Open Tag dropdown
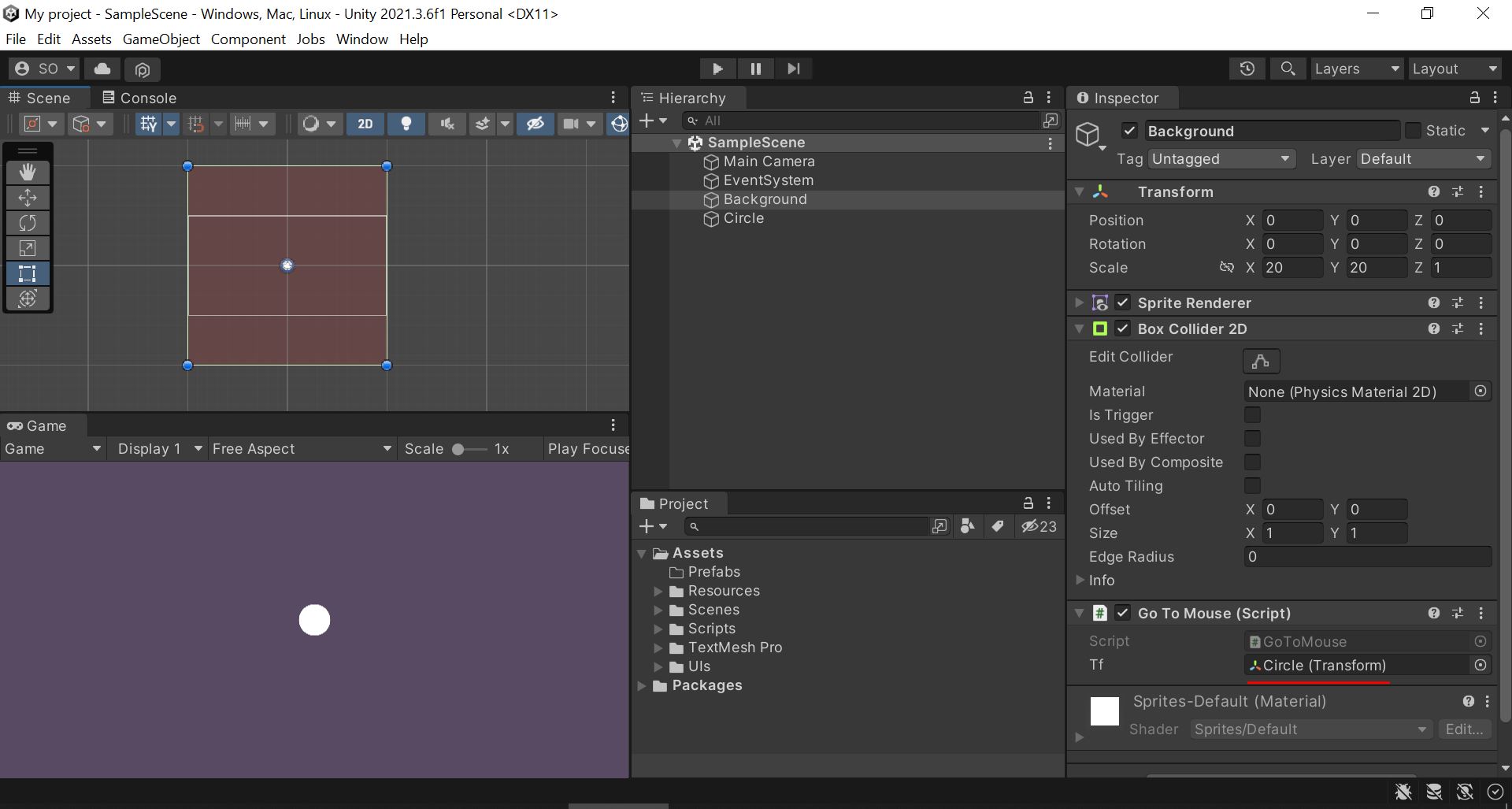 [x=1221, y=159]
